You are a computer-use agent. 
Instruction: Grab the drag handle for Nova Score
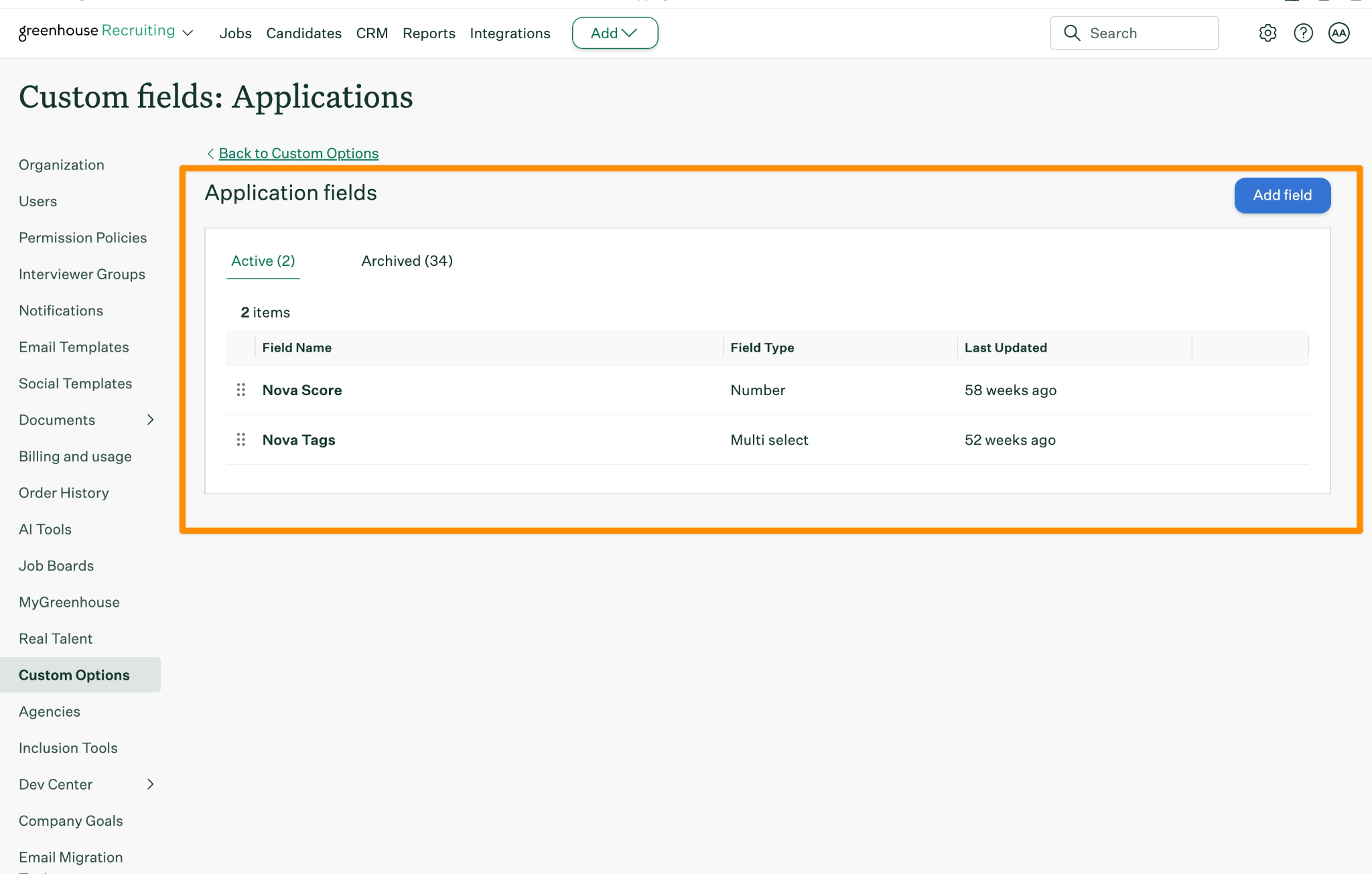coord(241,390)
